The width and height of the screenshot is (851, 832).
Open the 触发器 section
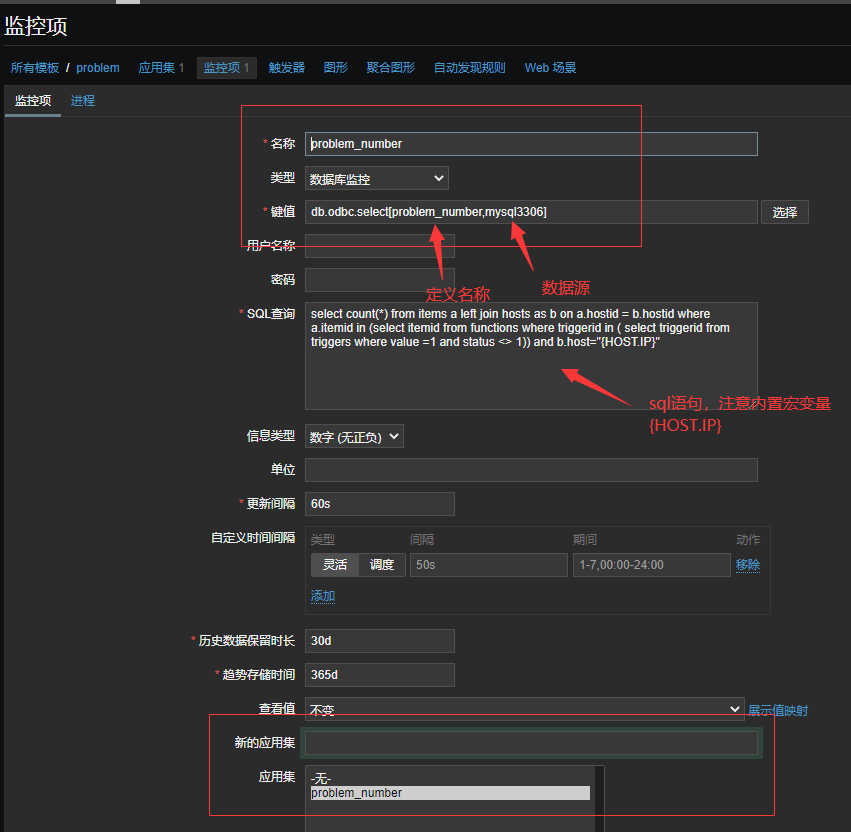(287, 68)
